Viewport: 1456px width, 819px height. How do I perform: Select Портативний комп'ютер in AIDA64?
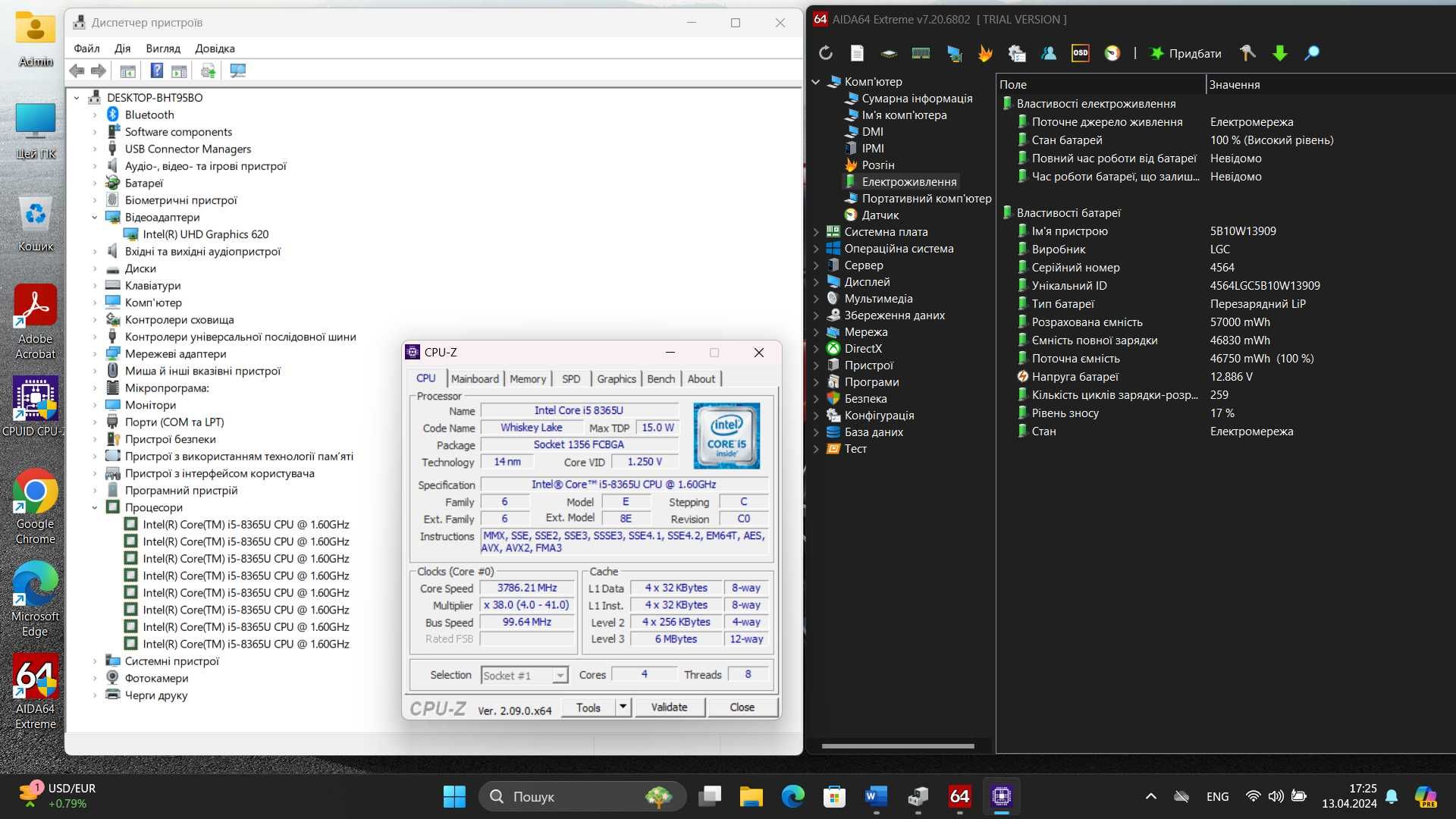[x=927, y=198]
